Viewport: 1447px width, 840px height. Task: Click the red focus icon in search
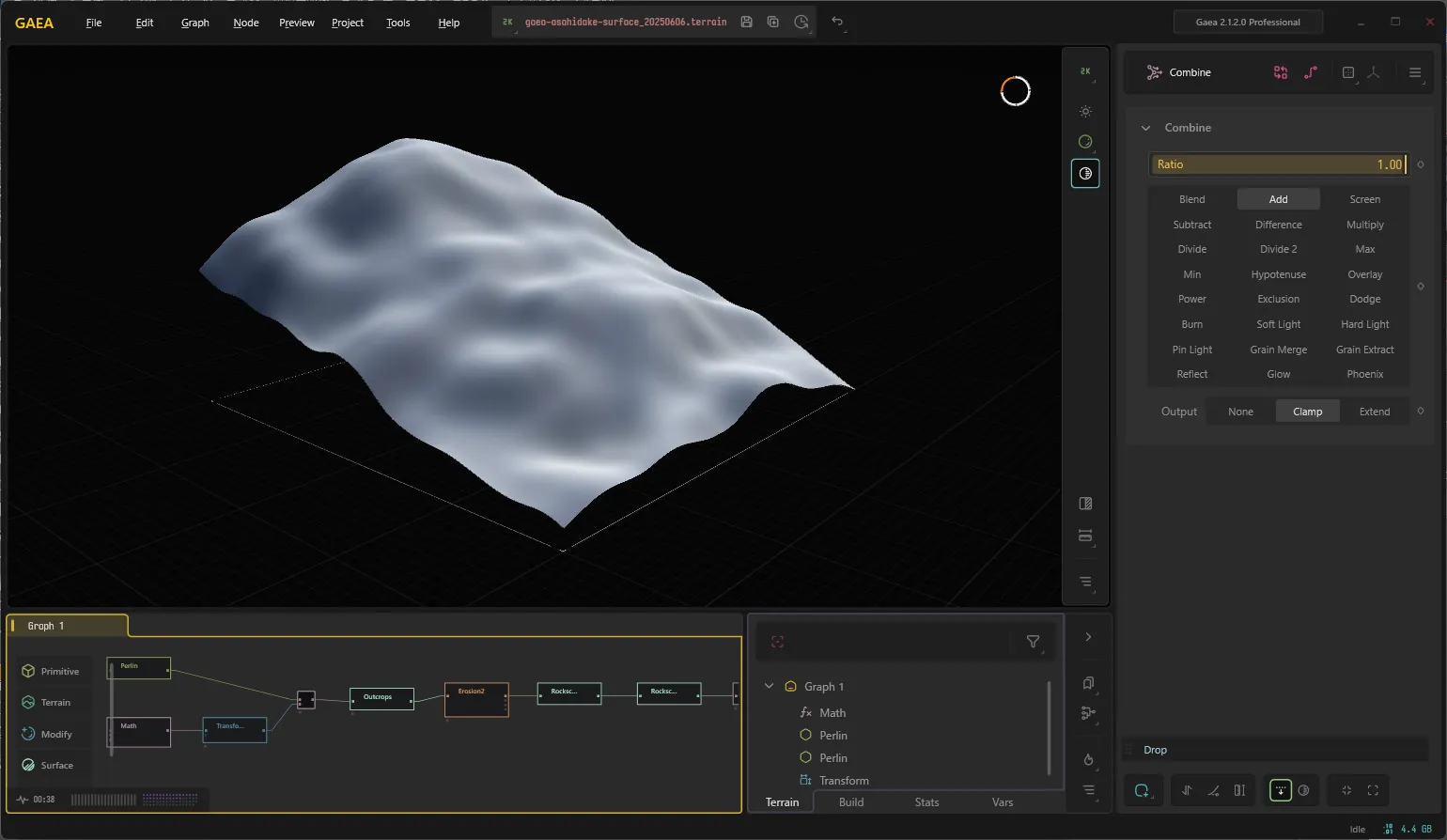(x=777, y=642)
